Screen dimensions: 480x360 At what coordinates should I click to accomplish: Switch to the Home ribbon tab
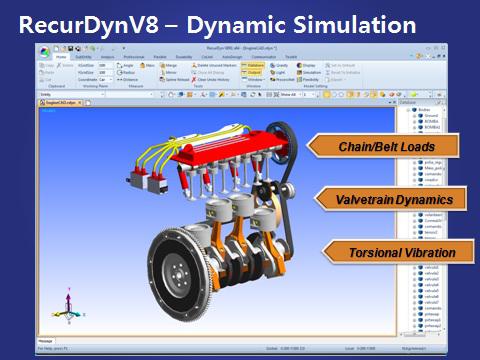[x=61, y=57]
